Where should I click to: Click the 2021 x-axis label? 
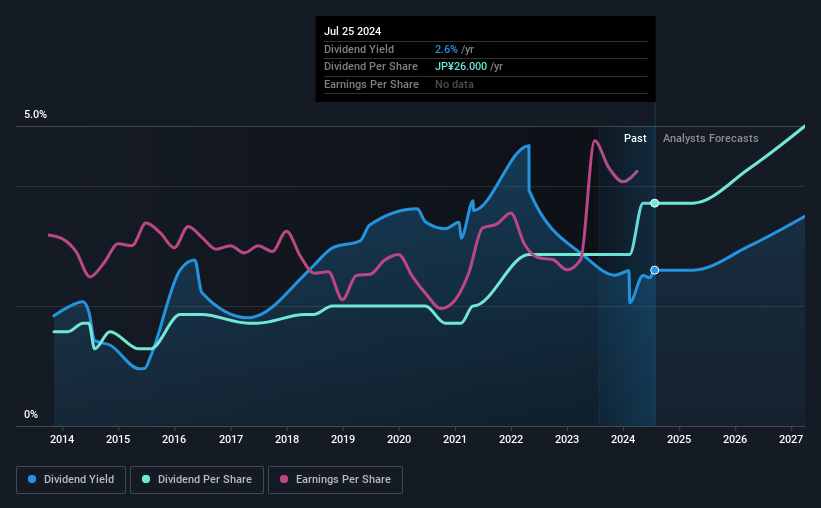(x=454, y=439)
